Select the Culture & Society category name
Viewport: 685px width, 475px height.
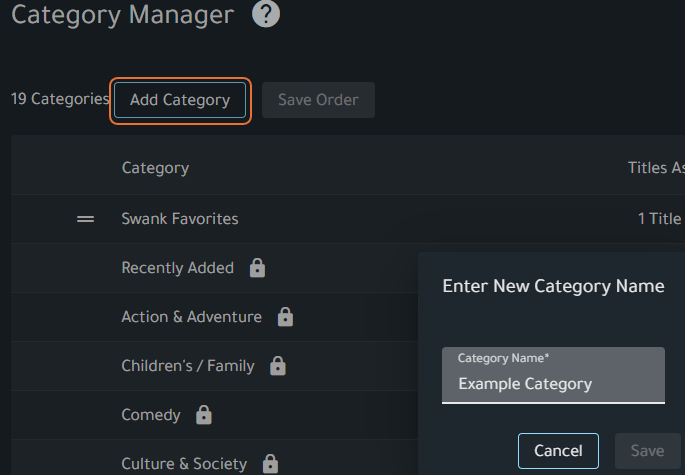(x=184, y=464)
